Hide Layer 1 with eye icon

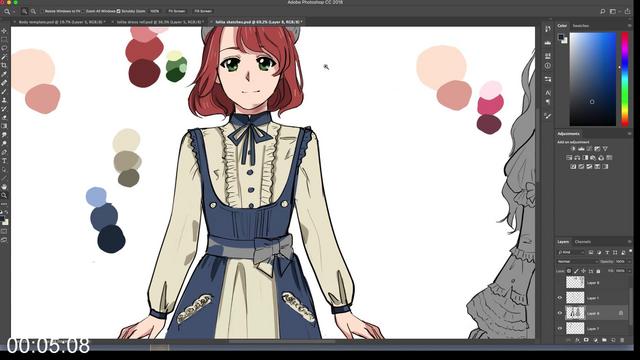[x=560, y=298]
